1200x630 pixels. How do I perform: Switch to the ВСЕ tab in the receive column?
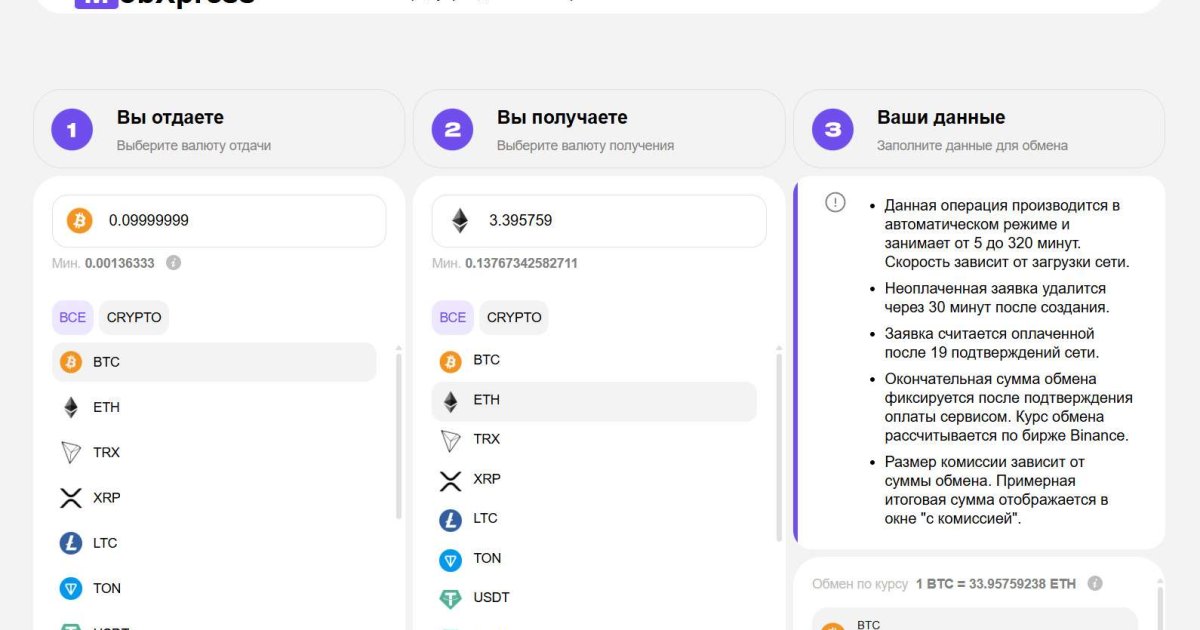(x=453, y=317)
